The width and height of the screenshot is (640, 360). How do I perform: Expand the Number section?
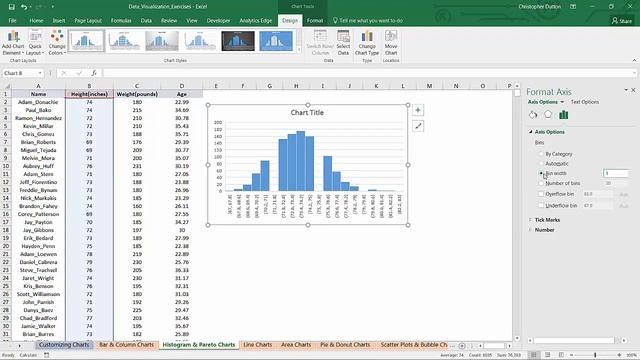(530, 230)
